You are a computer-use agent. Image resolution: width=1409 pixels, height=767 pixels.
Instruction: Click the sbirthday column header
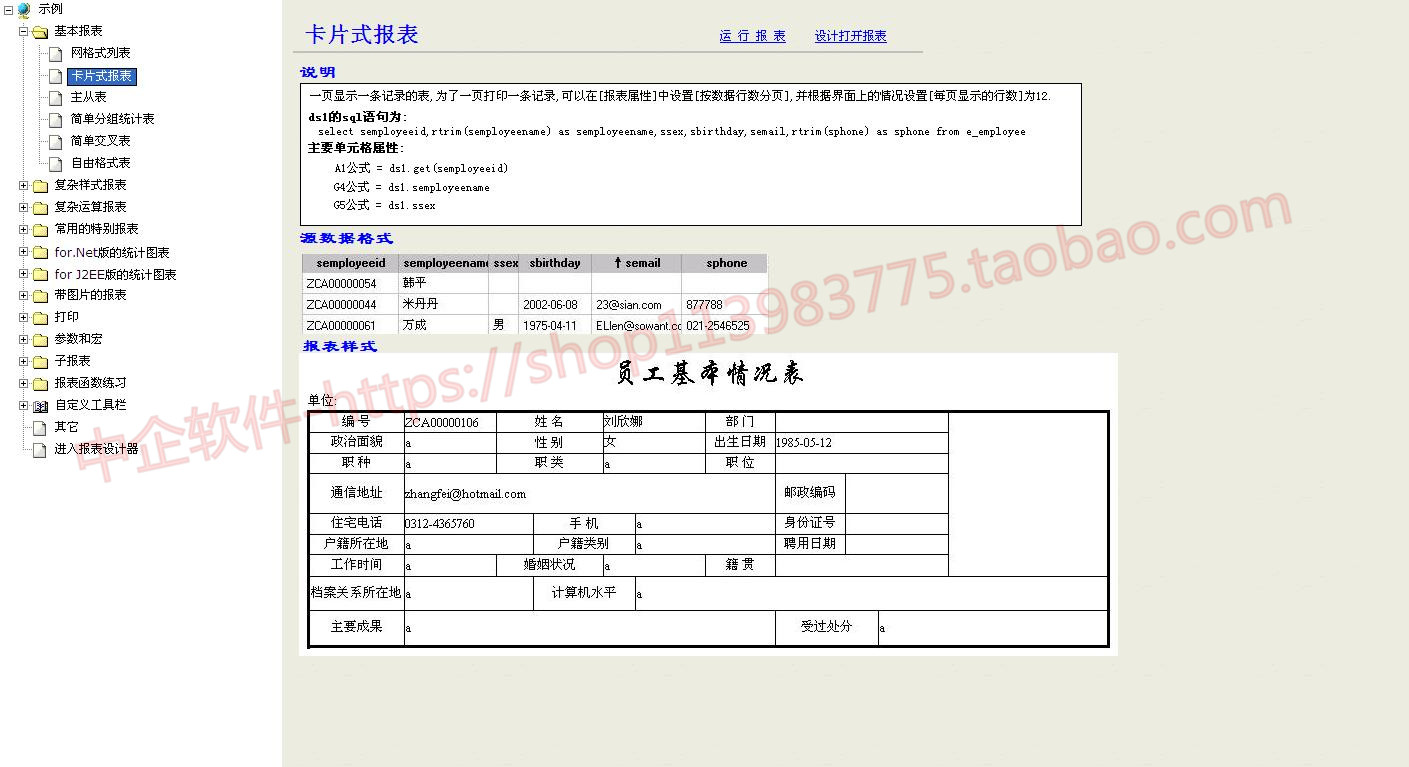point(555,263)
